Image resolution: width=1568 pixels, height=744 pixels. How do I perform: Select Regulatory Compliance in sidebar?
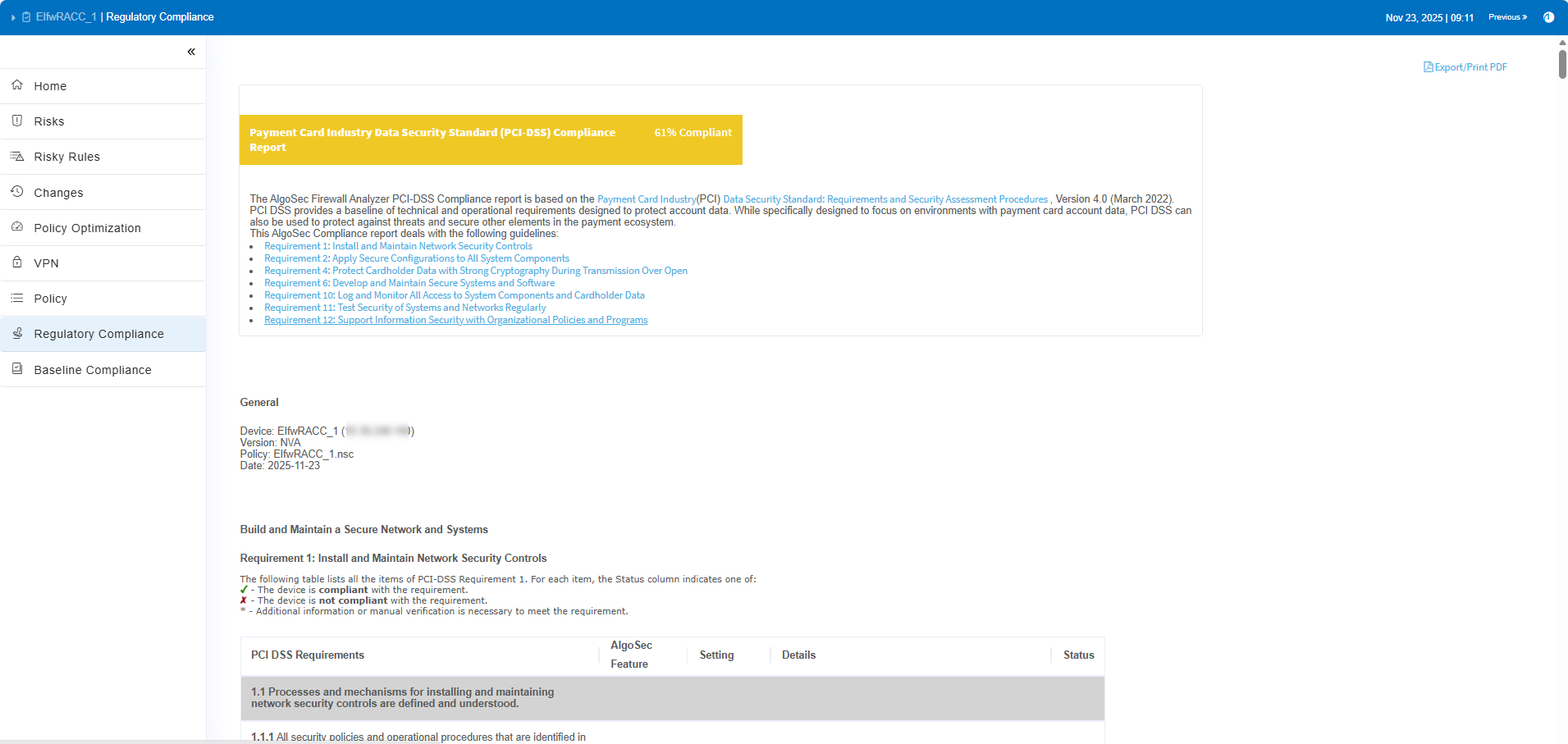point(98,334)
